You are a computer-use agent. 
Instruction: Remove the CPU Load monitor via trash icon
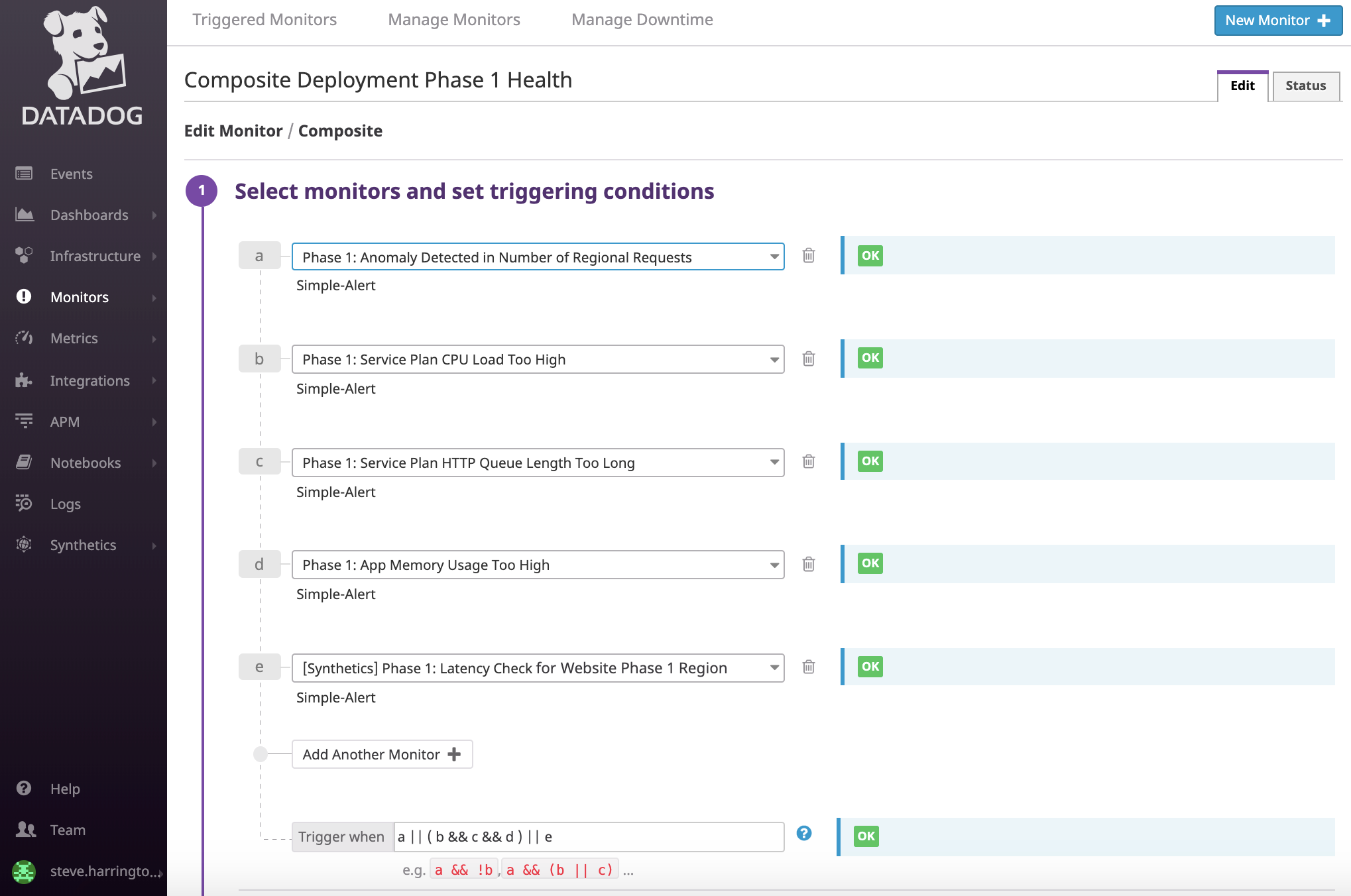pos(808,359)
